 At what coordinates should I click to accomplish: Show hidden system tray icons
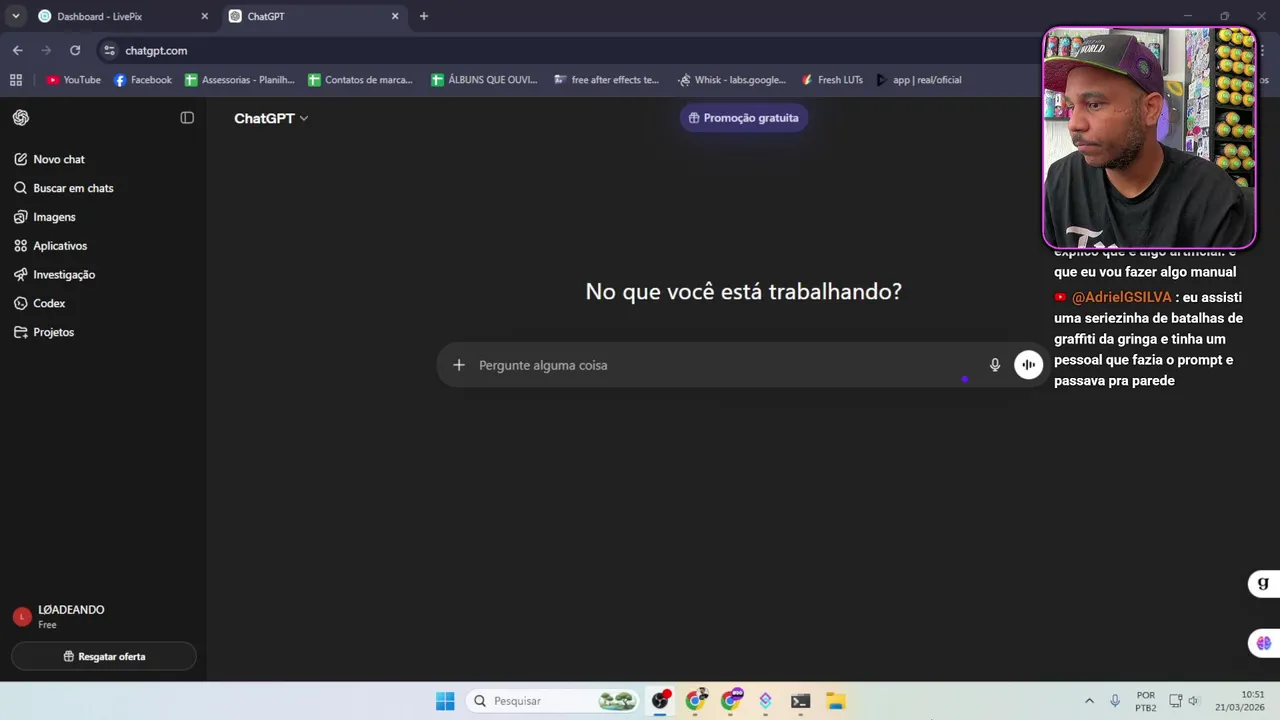[x=1089, y=701]
